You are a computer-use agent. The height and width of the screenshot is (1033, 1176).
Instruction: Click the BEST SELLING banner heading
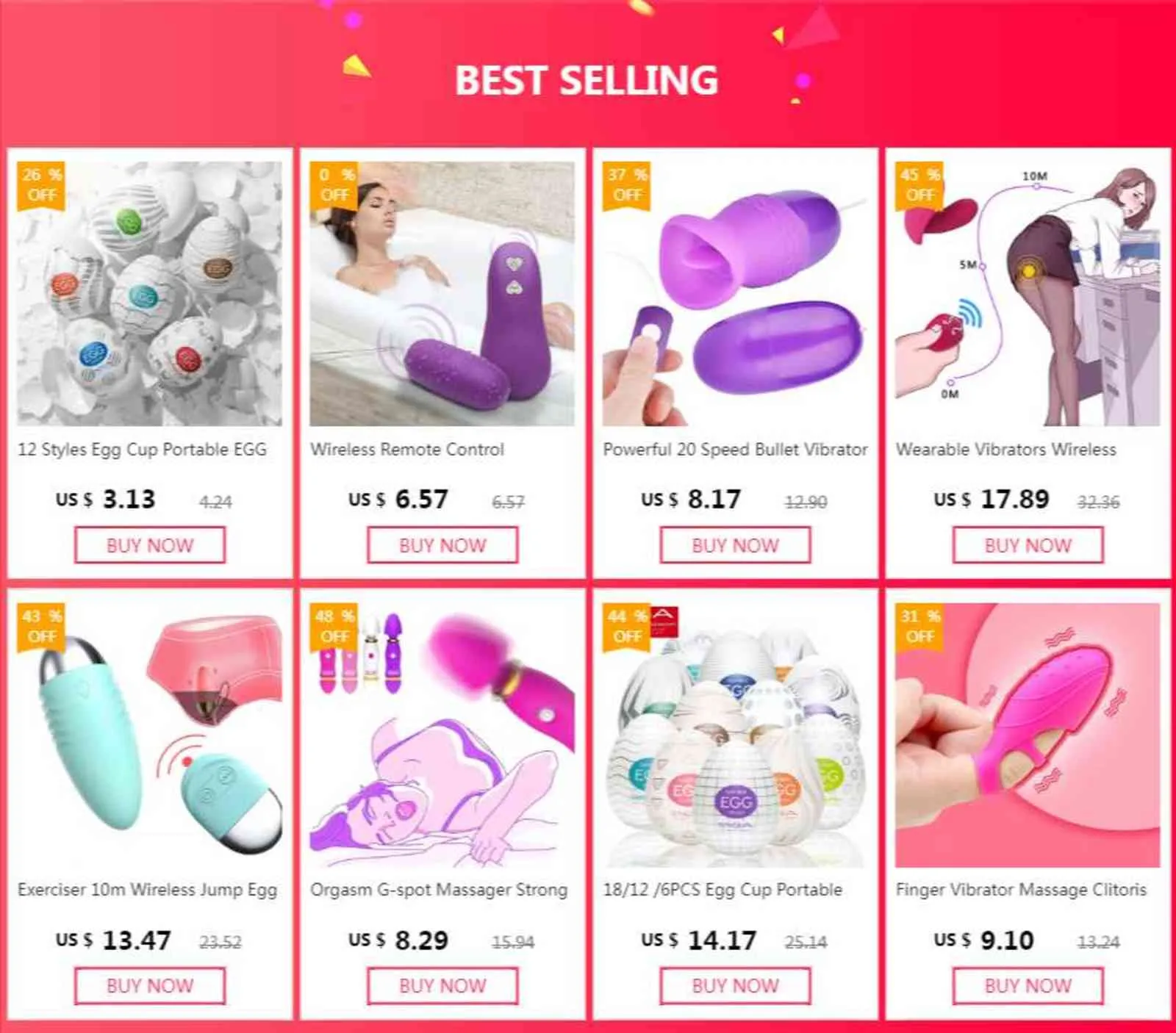point(587,80)
